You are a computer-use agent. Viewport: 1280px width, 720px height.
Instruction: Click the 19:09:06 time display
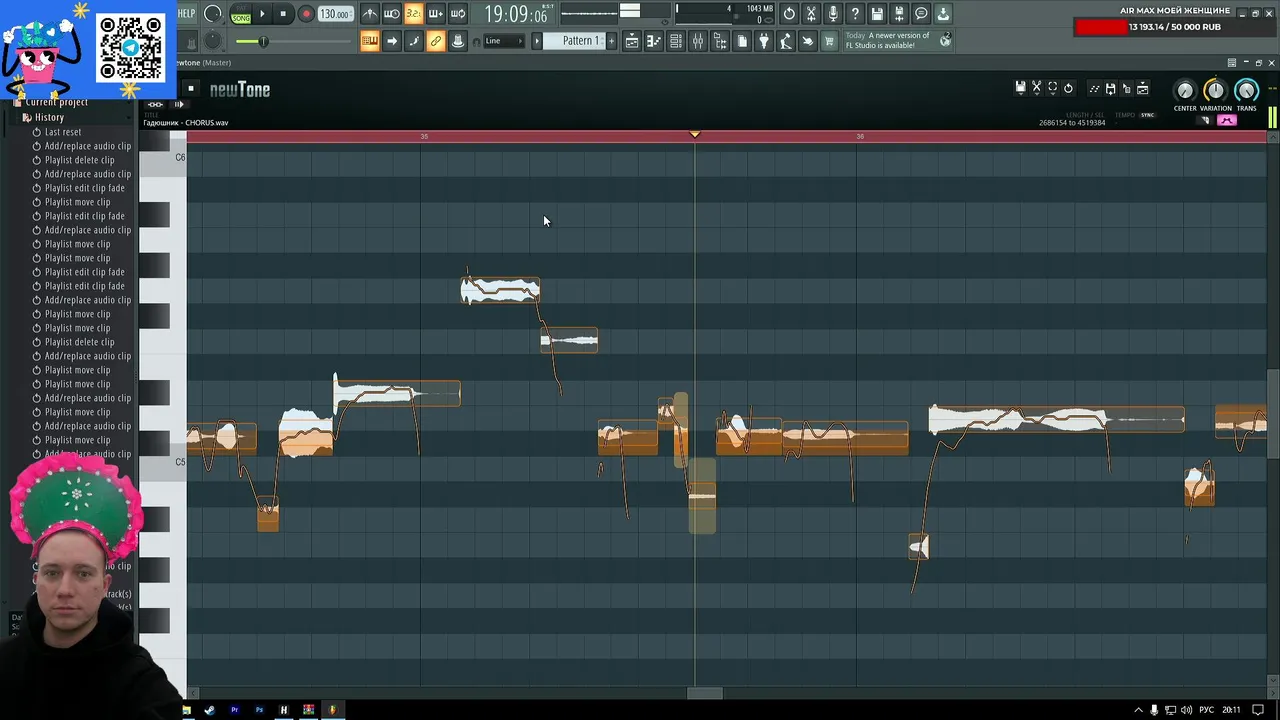point(515,14)
